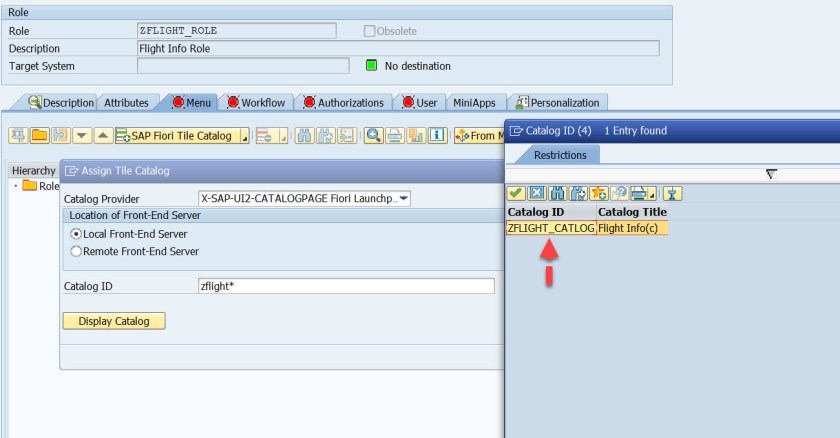
Task: Switch to the Personalization tab
Action: [x=557, y=102]
